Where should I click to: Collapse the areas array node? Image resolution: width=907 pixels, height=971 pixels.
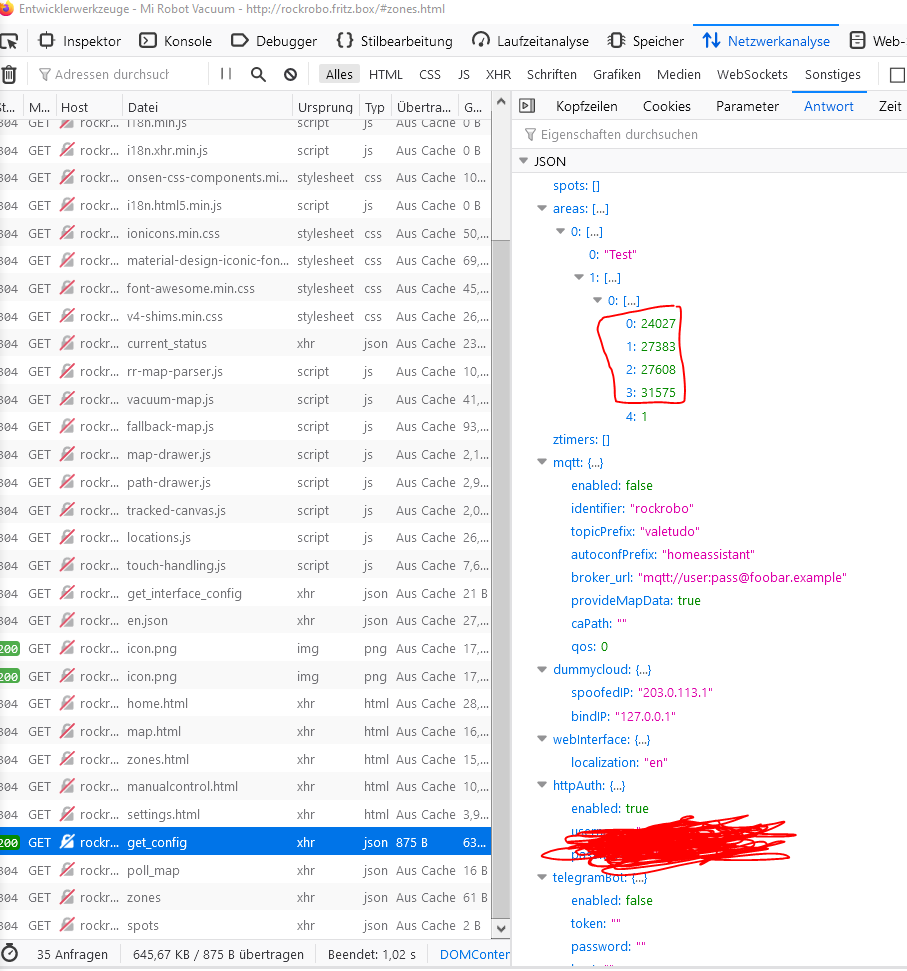click(542, 209)
